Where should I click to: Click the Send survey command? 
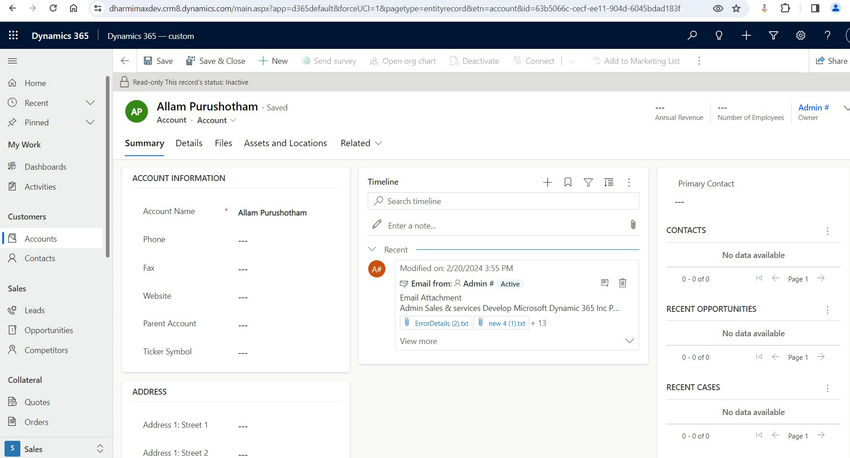pyautogui.click(x=329, y=61)
